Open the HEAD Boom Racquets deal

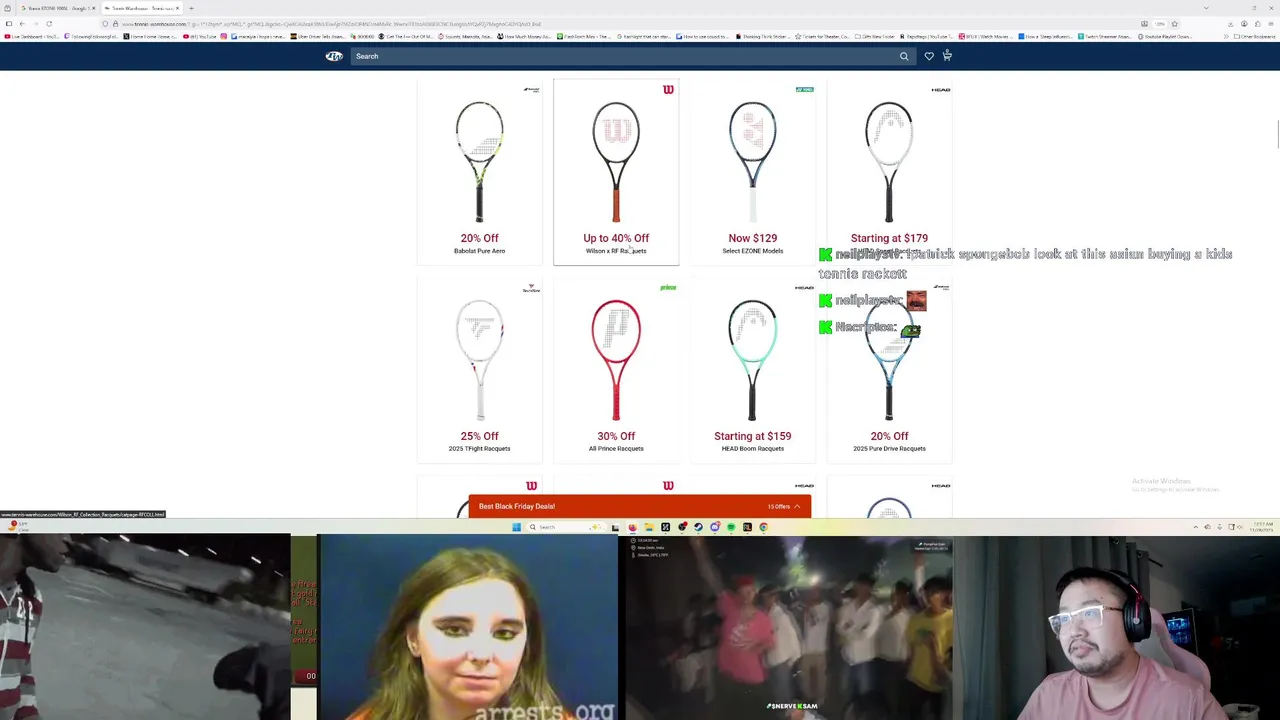[x=752, y=370]
